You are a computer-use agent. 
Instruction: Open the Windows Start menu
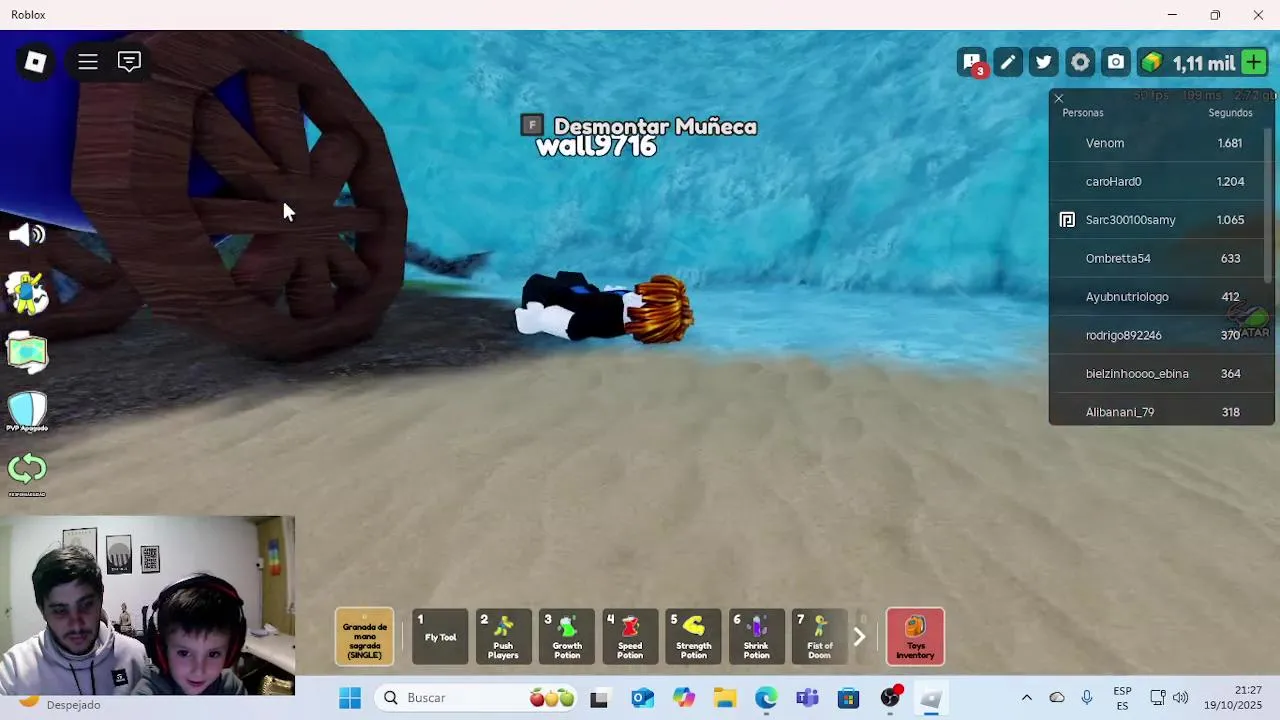[349, 698]
